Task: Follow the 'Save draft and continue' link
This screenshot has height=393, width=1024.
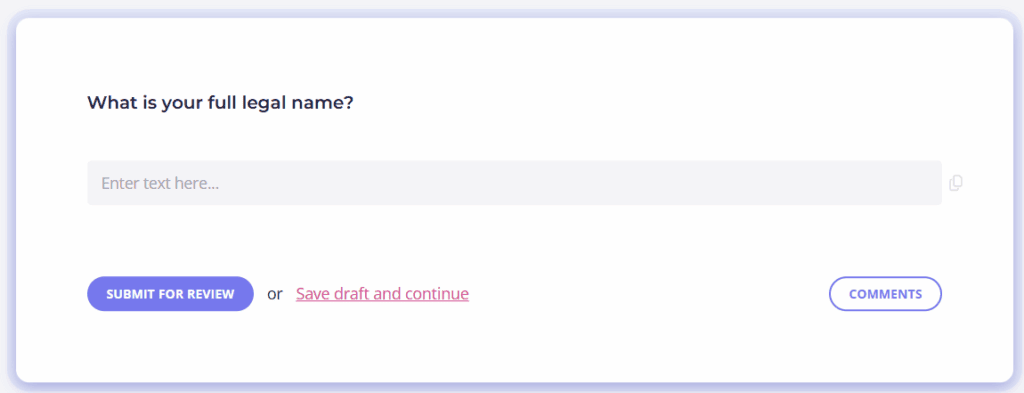Action: pyautogui.click(x=382, y=294)
